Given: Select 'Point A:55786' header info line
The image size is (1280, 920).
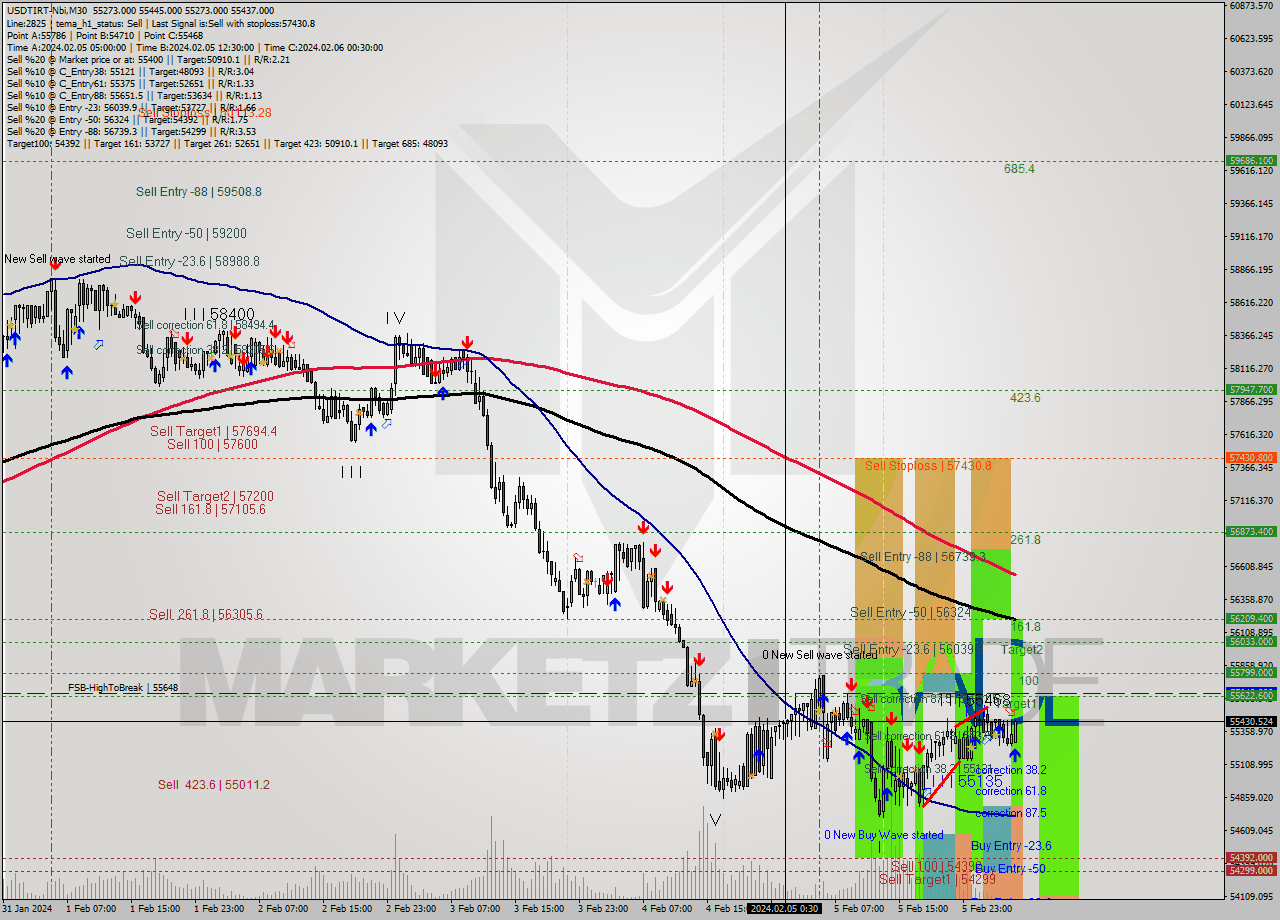Looking at the screenshot, I should click(105, 35).
